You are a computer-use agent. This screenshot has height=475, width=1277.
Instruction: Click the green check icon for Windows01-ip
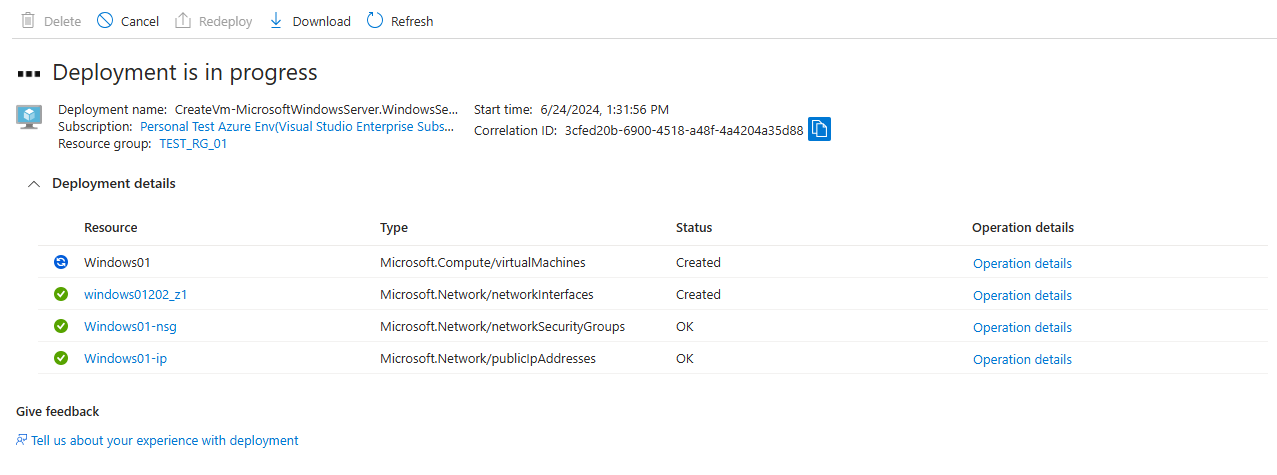pyautogui.click(x=61, y=358)
